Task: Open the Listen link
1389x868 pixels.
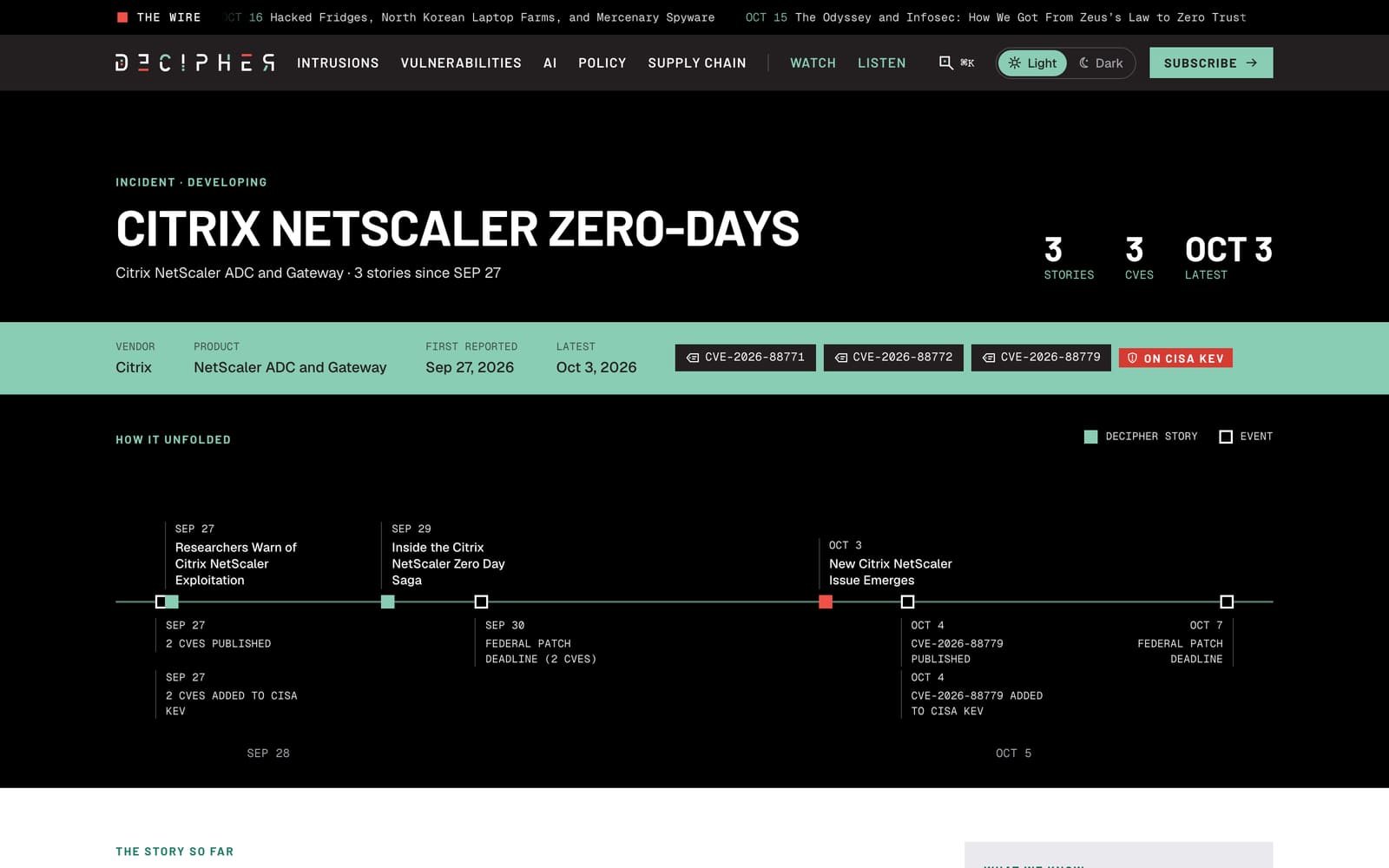Action: pyautogui.click(x=881, y=62)
